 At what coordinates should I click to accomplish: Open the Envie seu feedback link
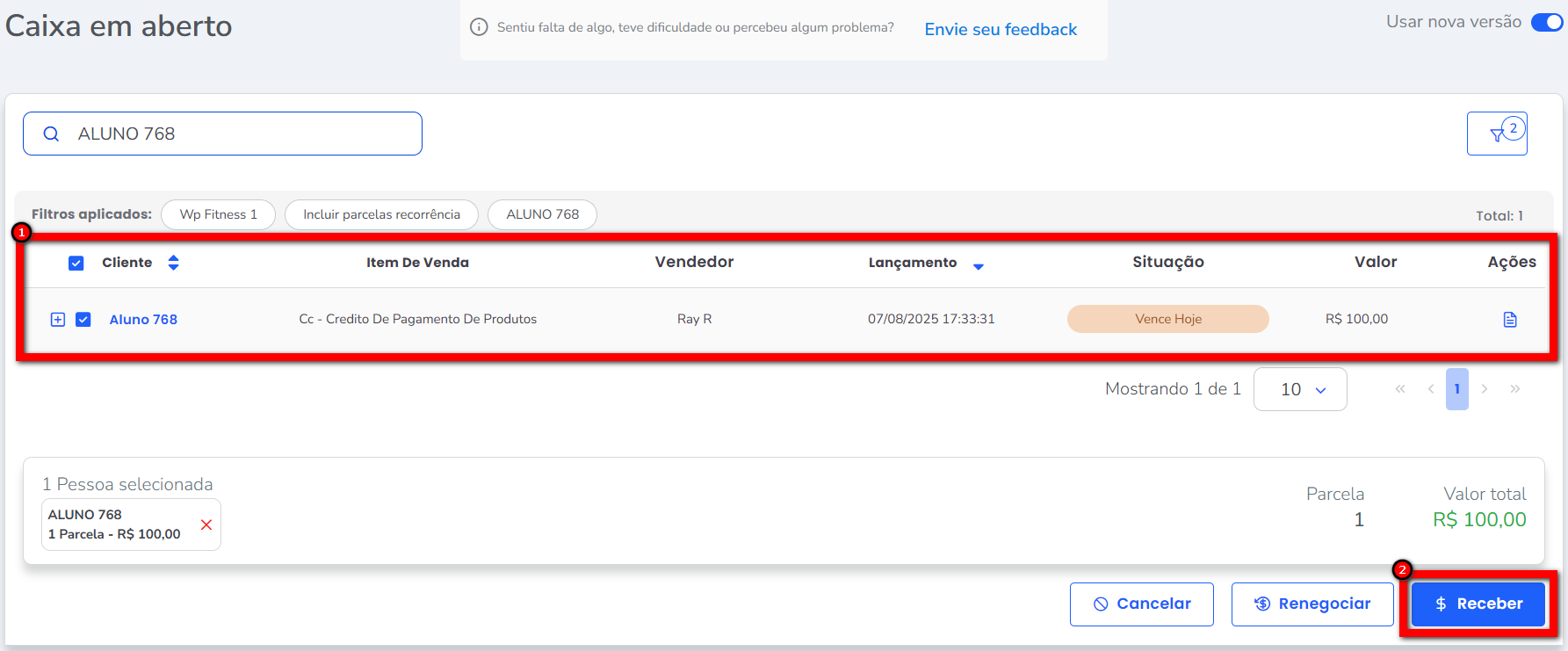[1001, 29]
